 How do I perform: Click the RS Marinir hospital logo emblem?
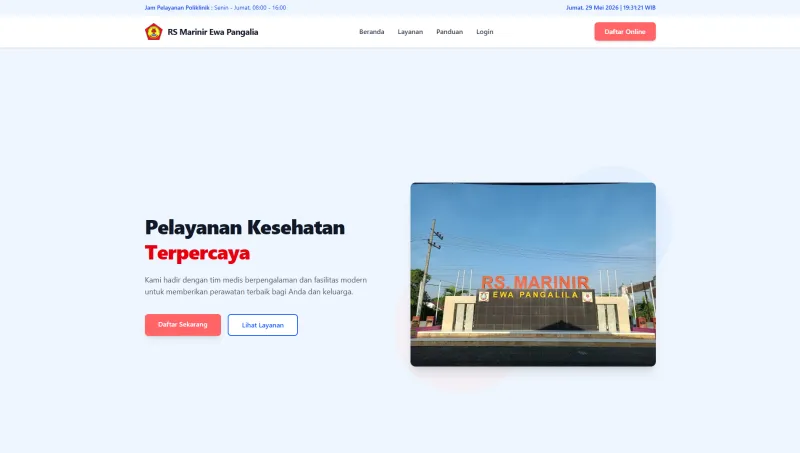coord(154,32)
